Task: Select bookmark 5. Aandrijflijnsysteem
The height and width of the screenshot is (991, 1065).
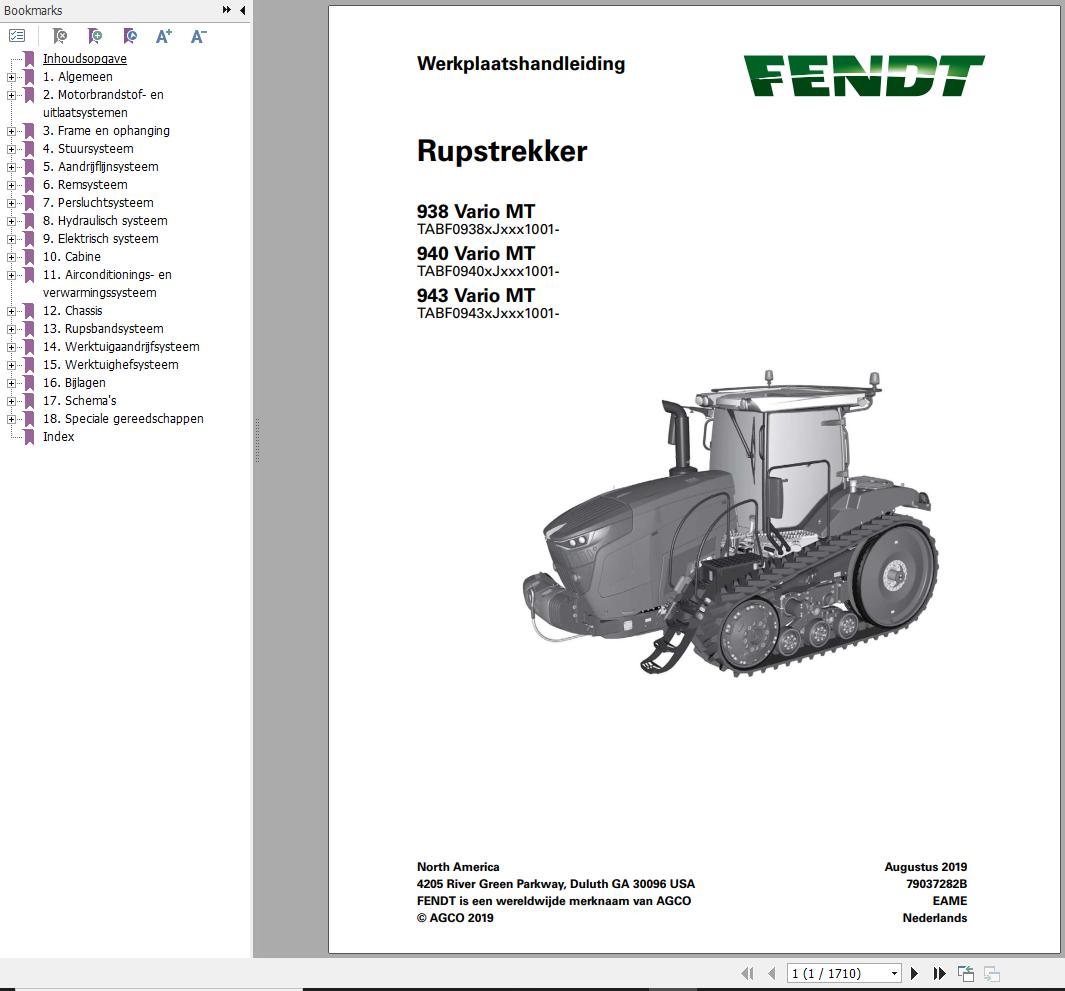Action: click(101, 166)
